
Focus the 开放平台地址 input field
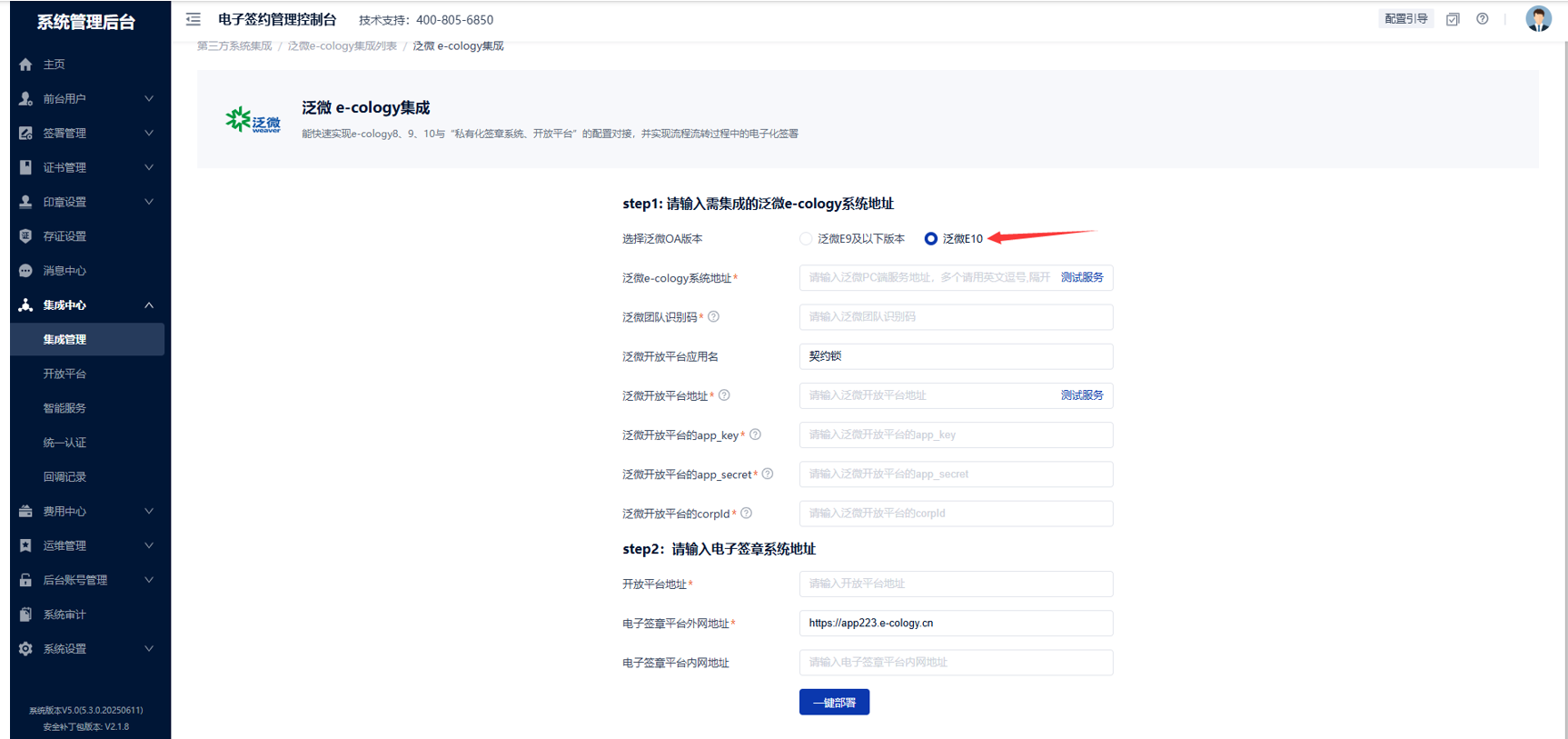956,584
